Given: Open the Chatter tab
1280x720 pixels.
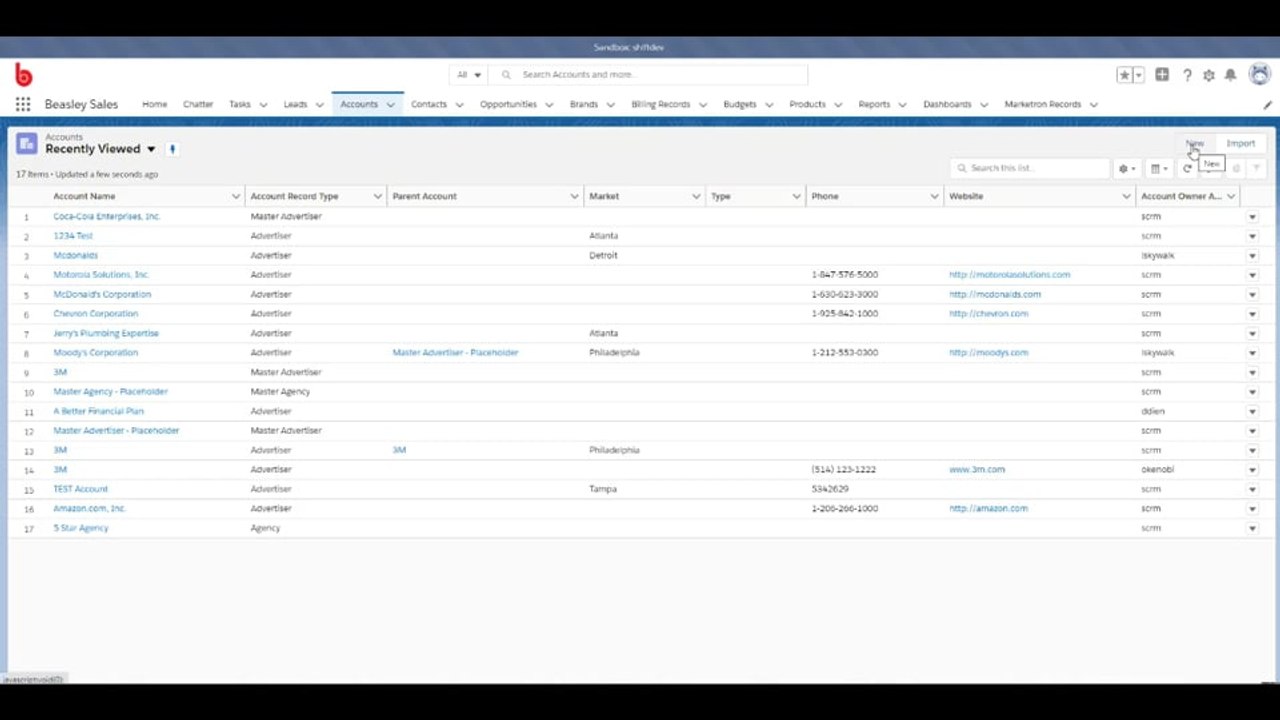Looking at the screenshot, I should [x=198, y=104].
